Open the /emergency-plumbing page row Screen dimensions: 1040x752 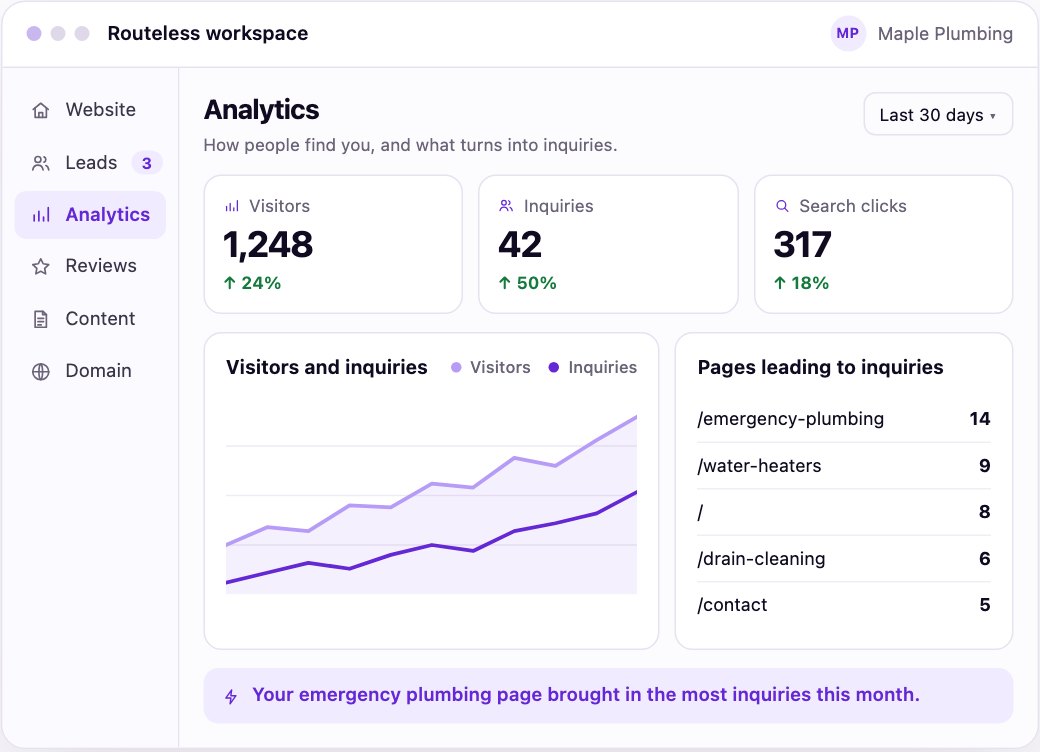coord(844,419)
